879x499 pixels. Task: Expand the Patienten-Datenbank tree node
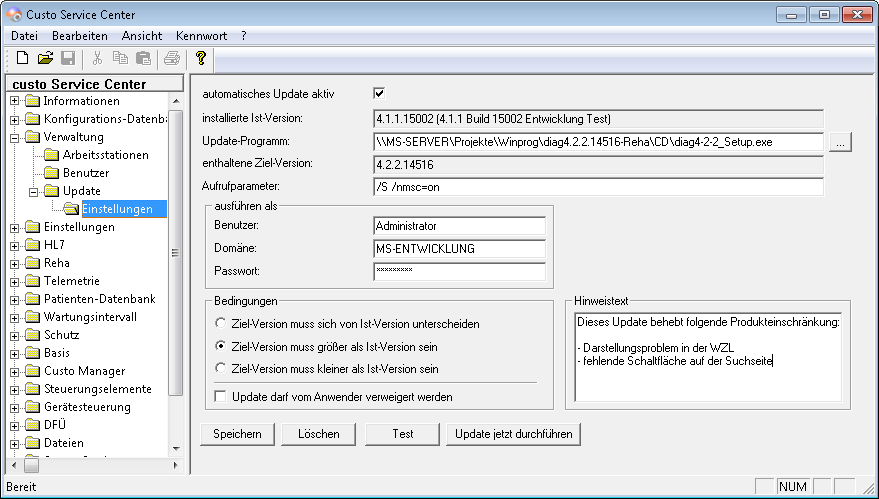(15, 299)
